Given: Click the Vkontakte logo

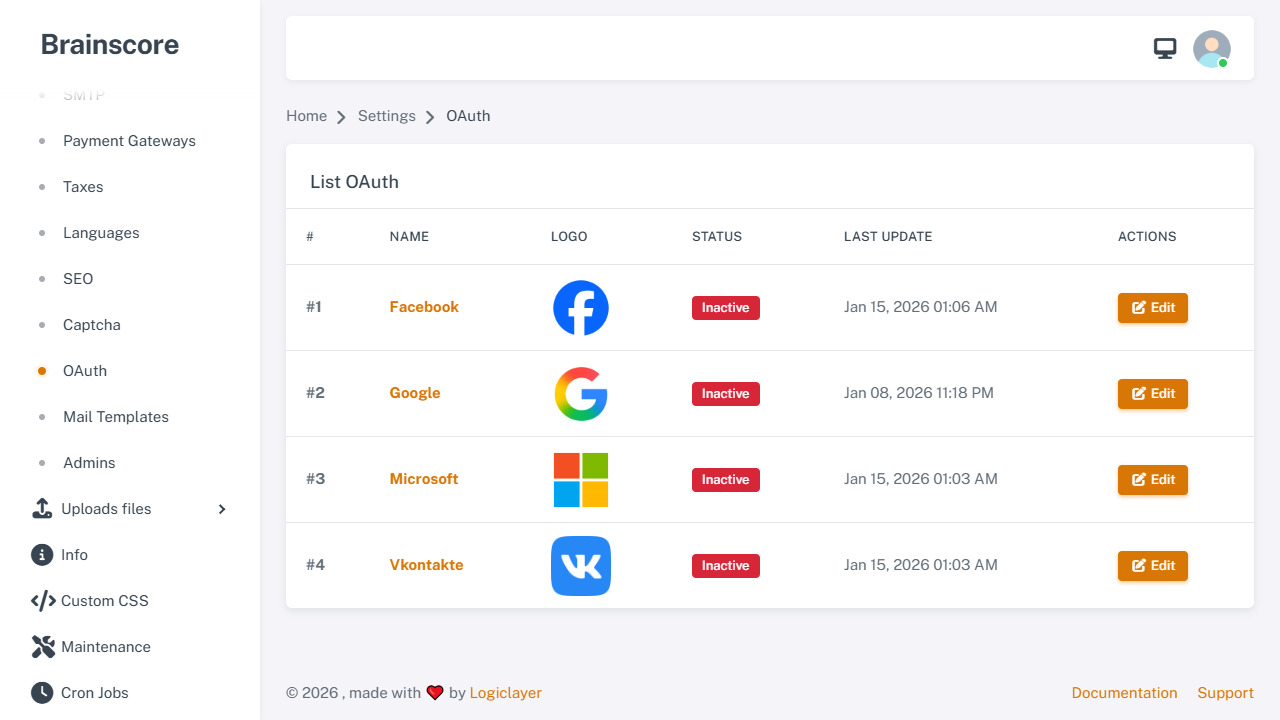Looking at the screenshot, I should pos(581,565).
